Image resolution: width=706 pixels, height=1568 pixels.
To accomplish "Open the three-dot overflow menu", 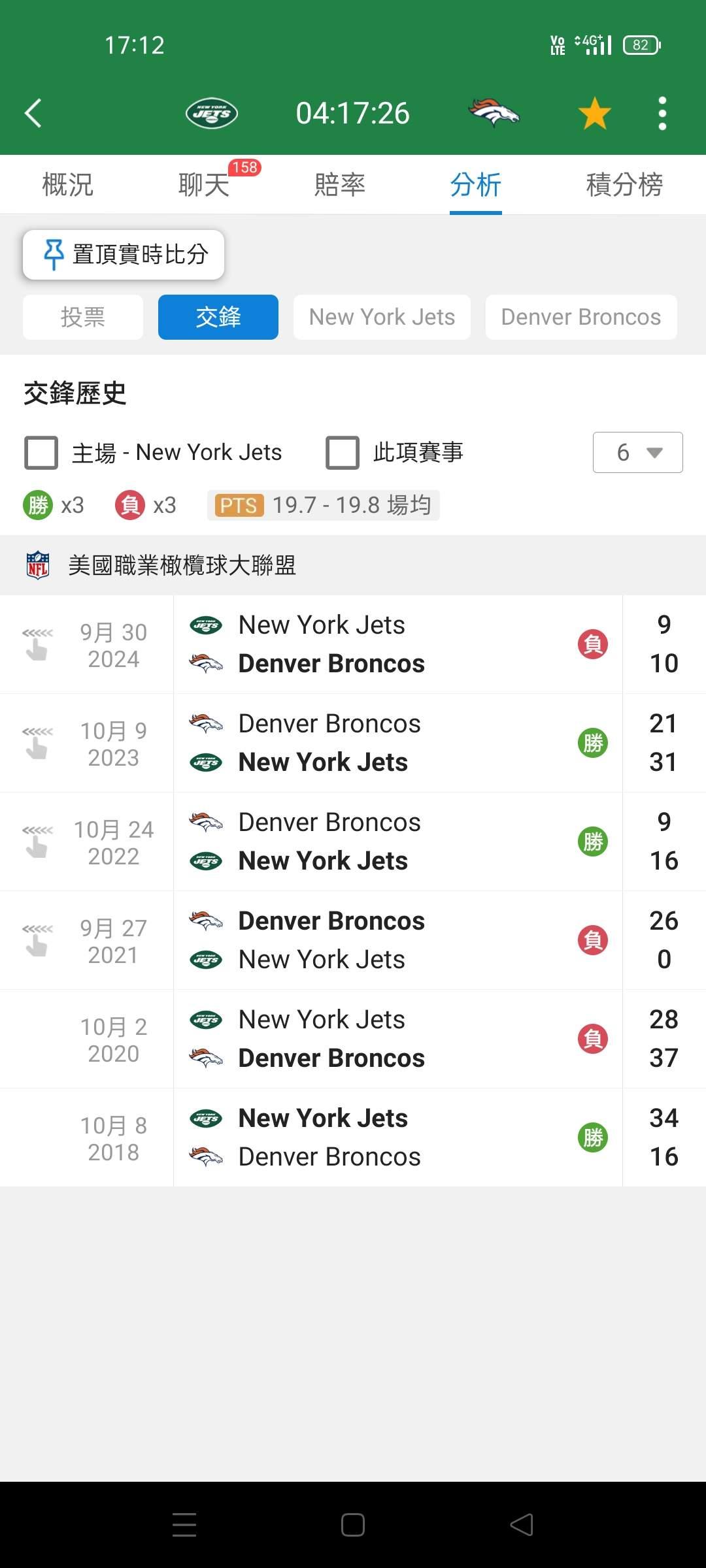I will (662, 114).
